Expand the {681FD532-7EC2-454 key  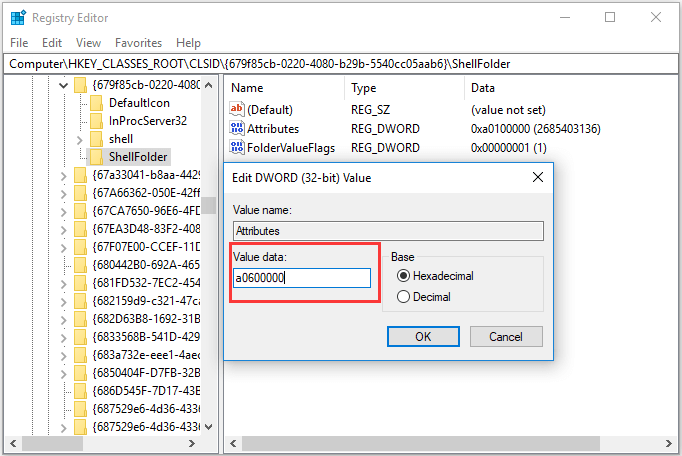[64, 284]
